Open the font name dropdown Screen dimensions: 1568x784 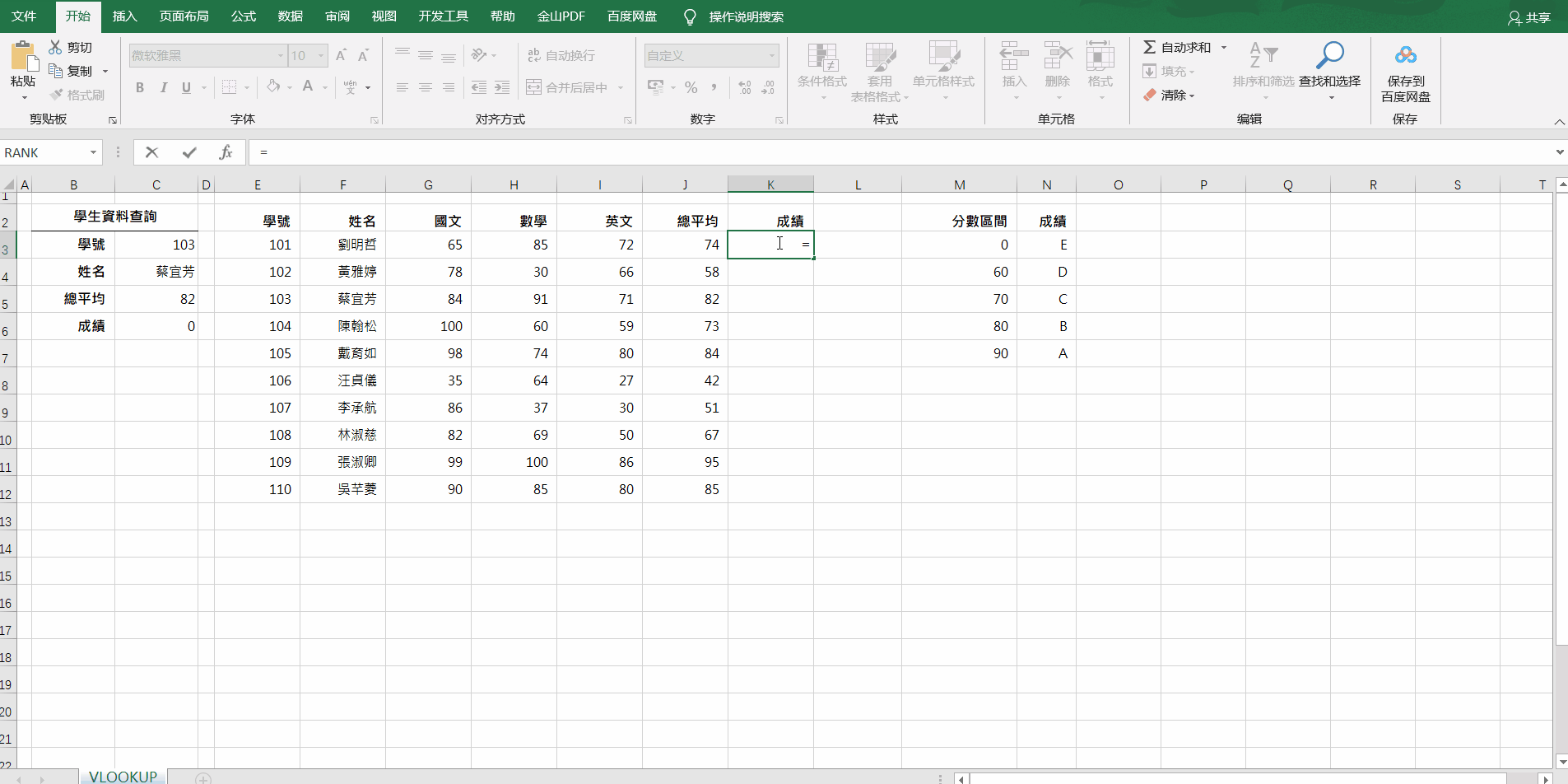point(280,55)
